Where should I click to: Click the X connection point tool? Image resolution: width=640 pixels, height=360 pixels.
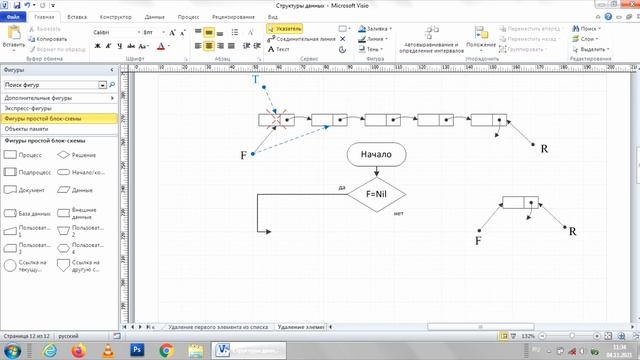[x=342, y=39]
